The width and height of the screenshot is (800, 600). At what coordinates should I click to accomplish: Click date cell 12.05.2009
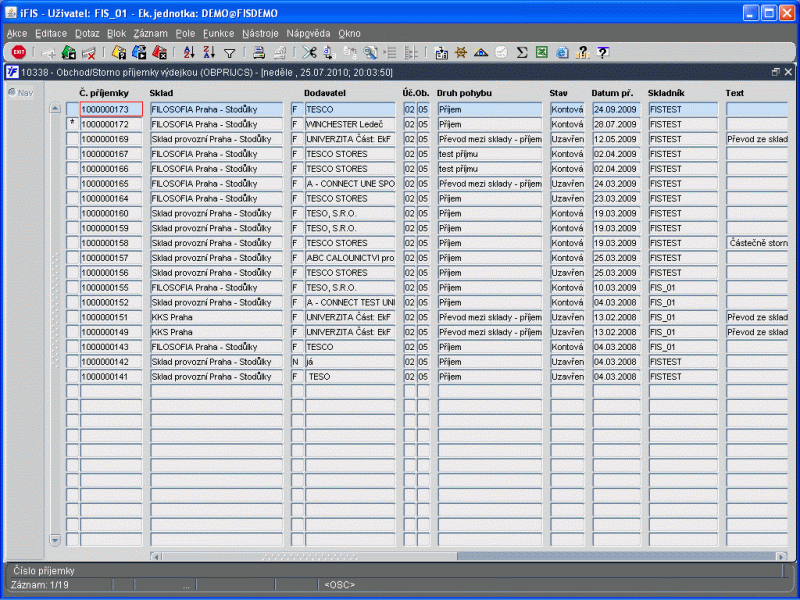tap(616, 139)
